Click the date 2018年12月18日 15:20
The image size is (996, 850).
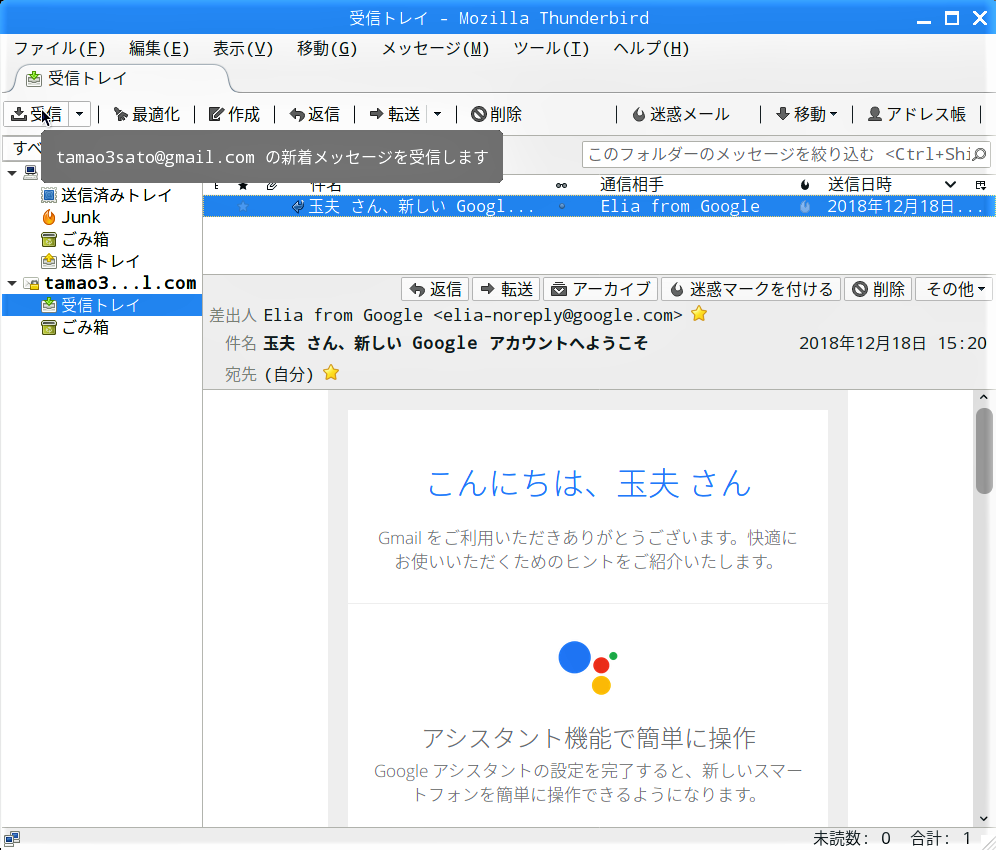(x=892, y=343)
